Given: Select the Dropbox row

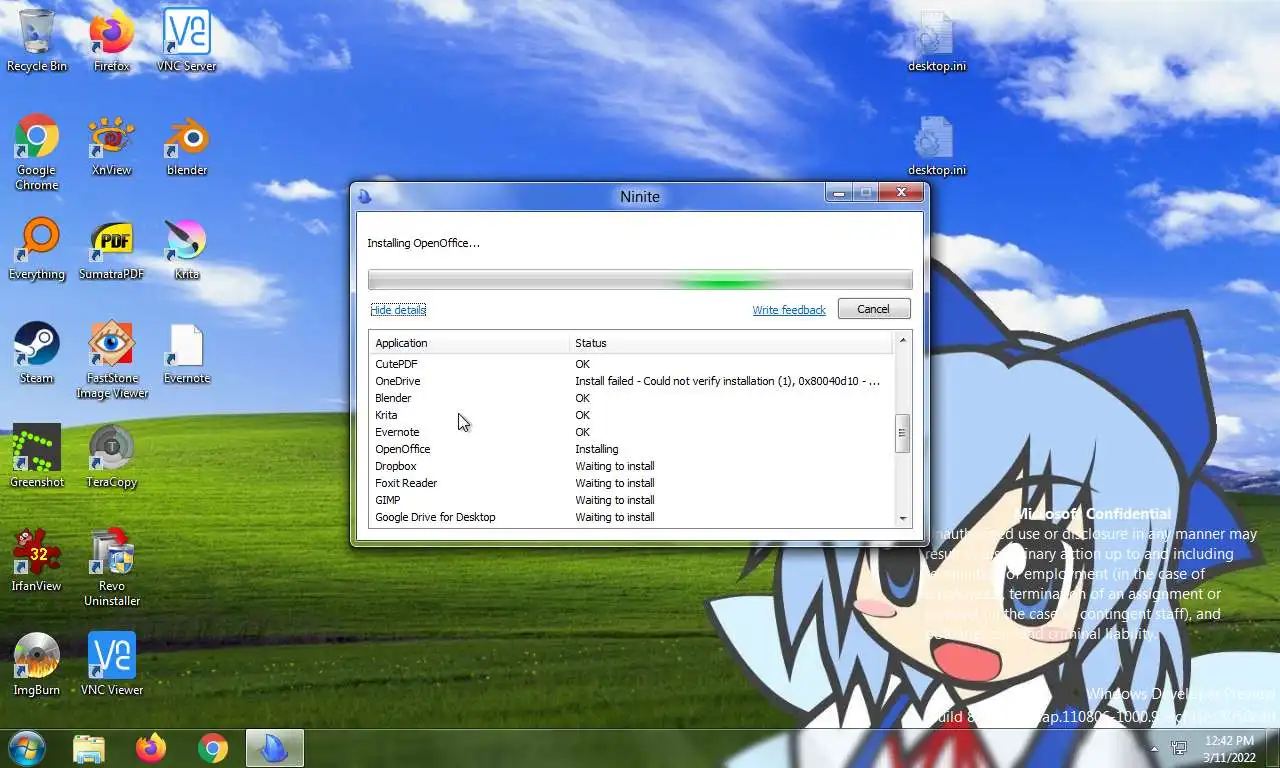Looking at the screenshot, I should (631, 466).
